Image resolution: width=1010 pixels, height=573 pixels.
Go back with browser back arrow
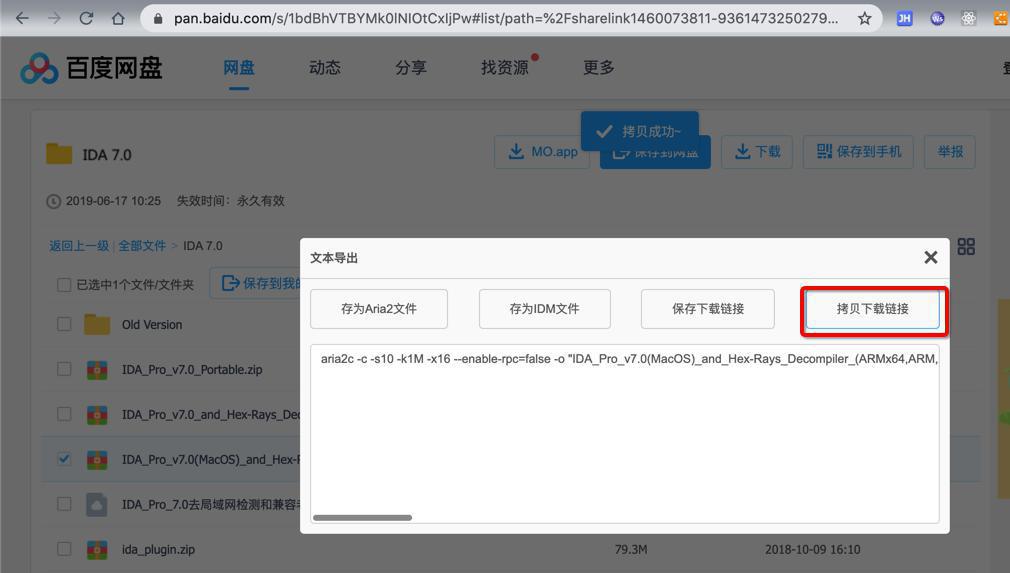(23, 19)
